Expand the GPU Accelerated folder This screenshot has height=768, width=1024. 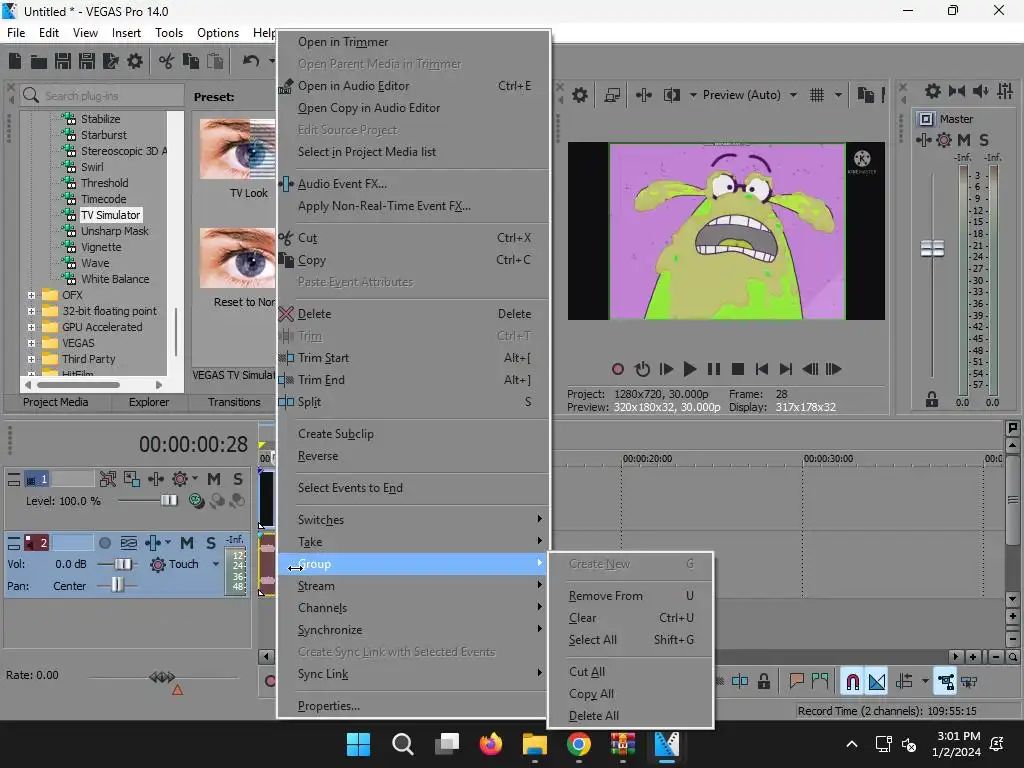click(31, 327)
